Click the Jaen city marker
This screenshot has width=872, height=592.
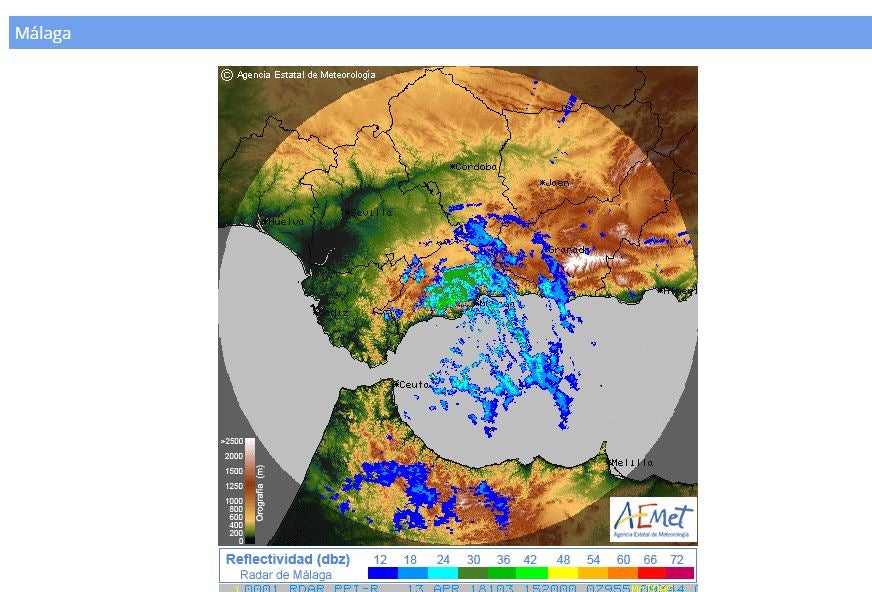click(x=542, y=183)
